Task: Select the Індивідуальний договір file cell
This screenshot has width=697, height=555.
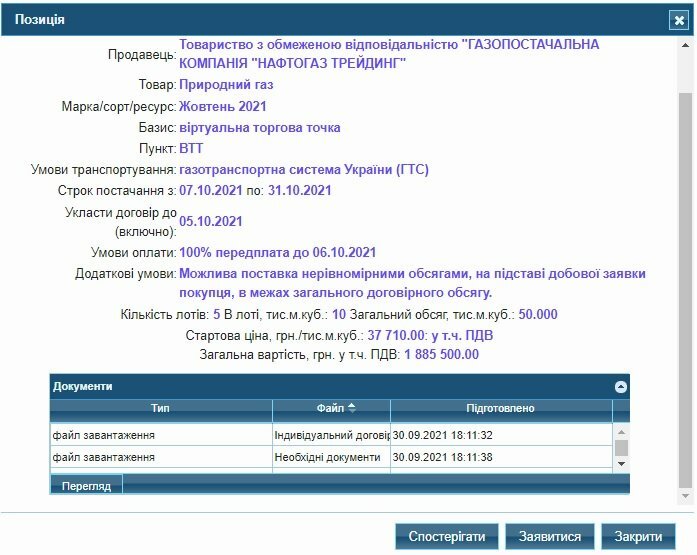Action: [x=332, y=435]
